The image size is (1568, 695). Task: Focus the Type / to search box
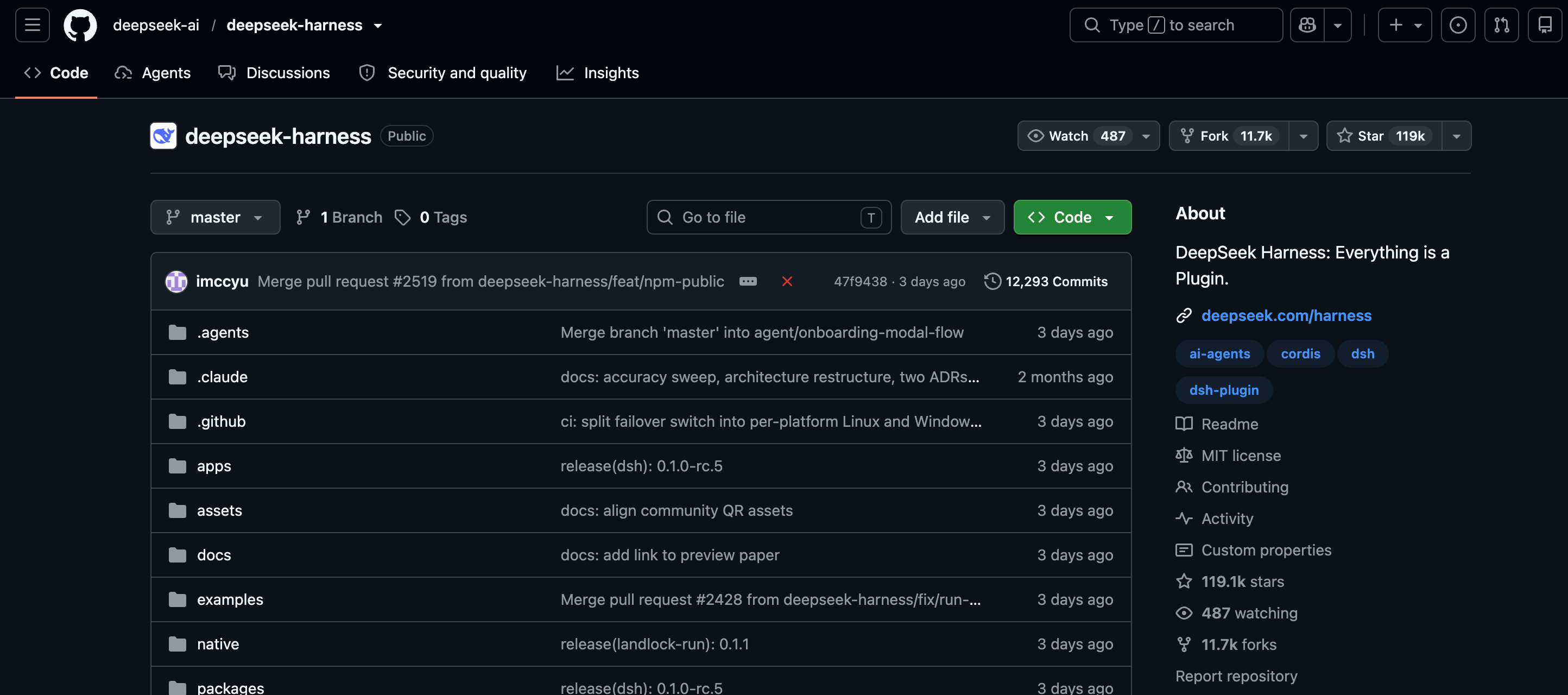pos(1176,25)
